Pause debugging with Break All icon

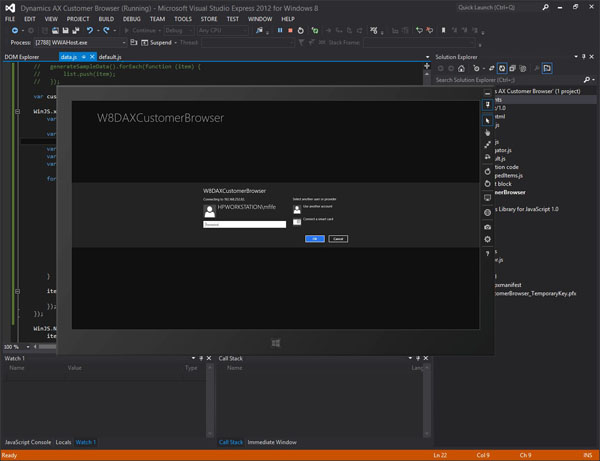coord(280,30)
